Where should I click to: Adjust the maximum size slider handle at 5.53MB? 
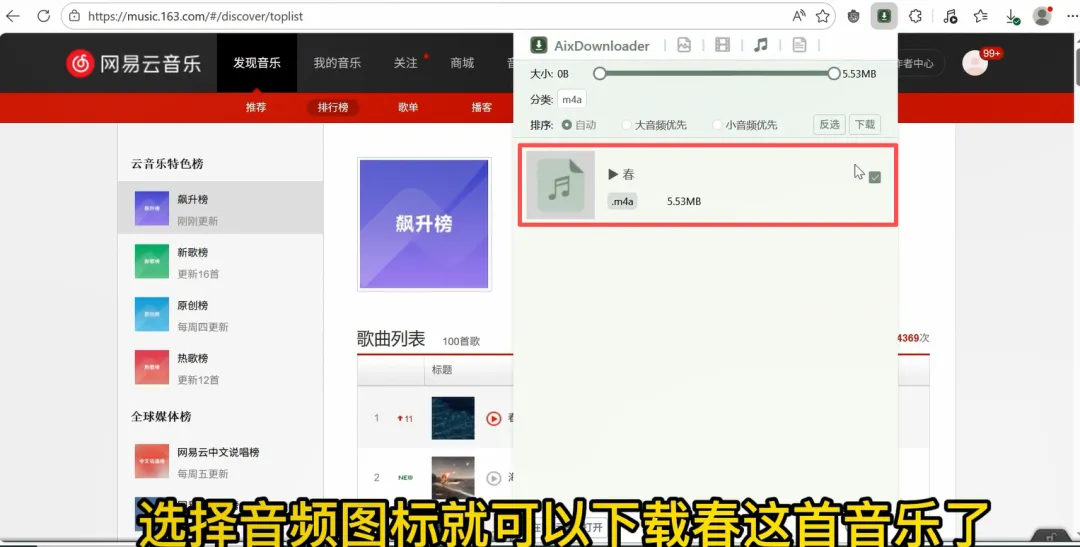point(834,73)
